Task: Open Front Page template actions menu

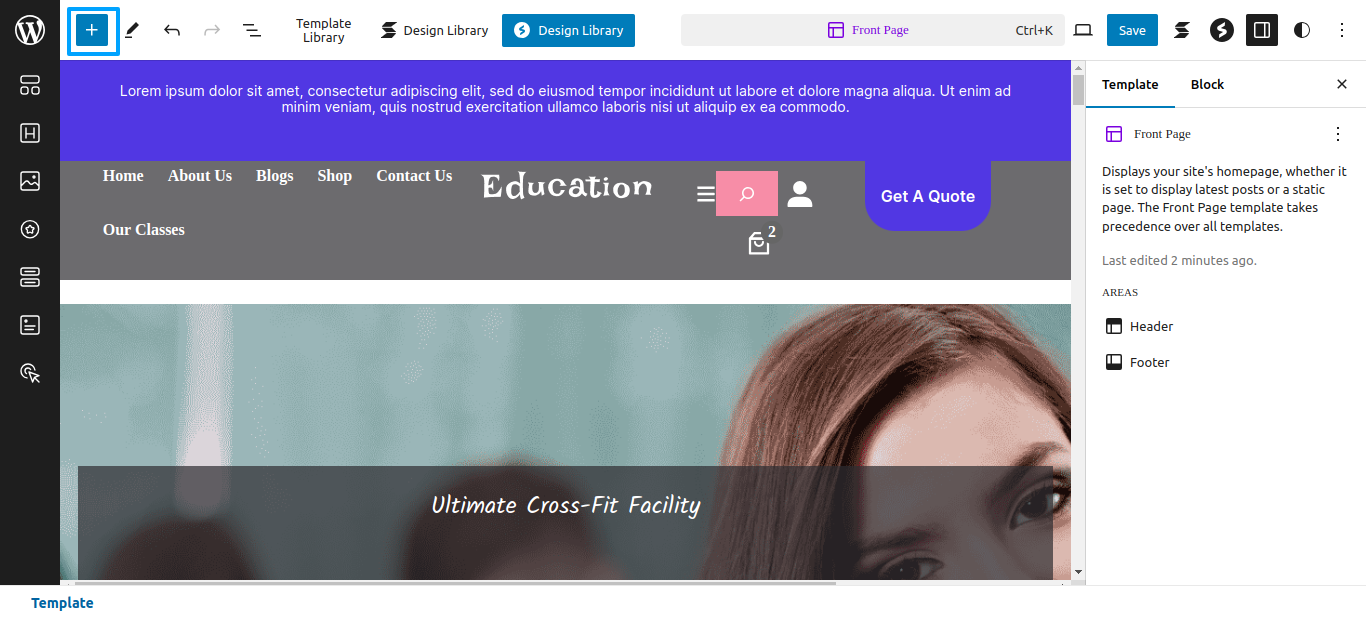Action: (1338, 134)
